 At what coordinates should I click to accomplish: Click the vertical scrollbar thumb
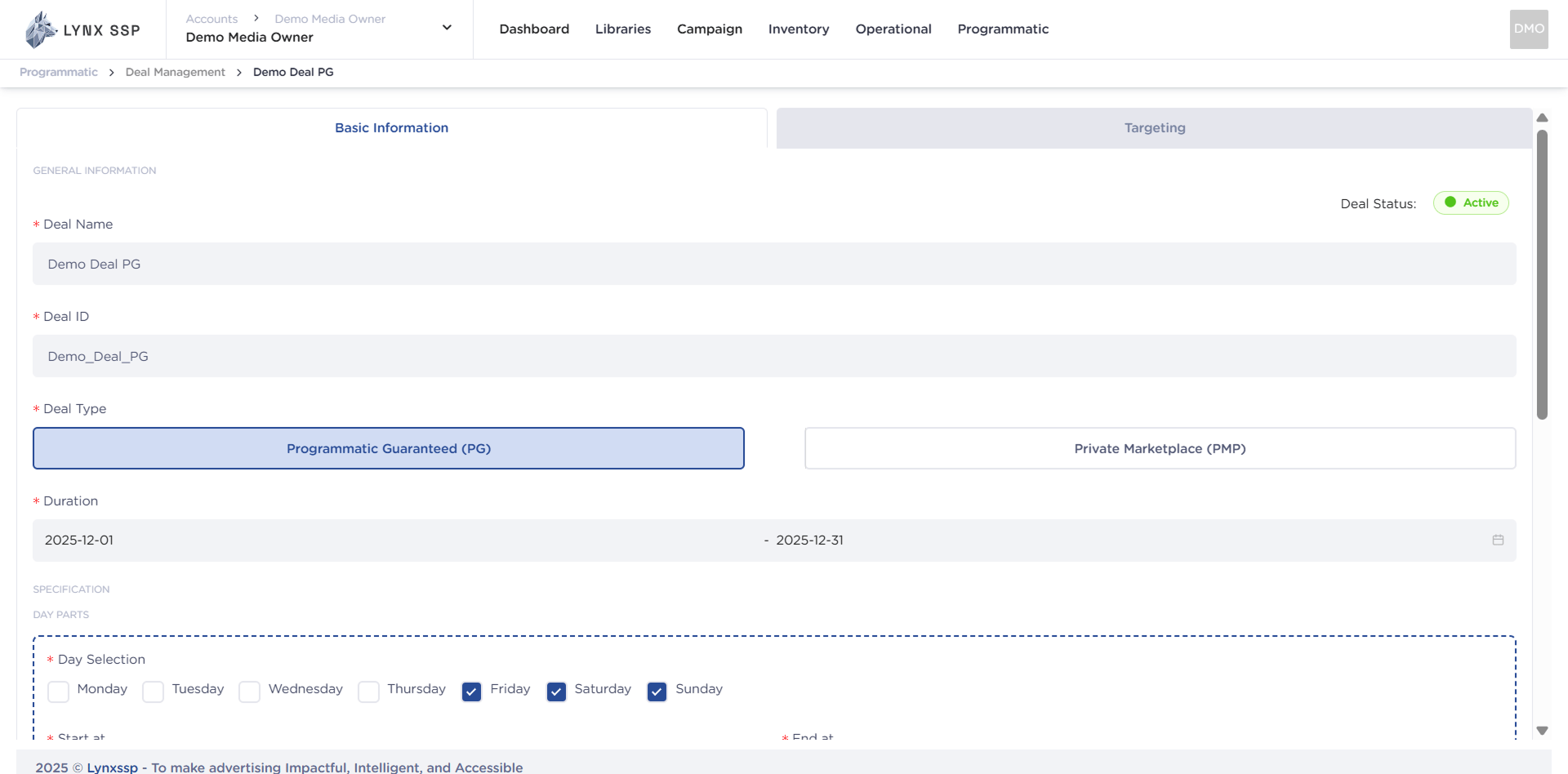[1542, 274]
